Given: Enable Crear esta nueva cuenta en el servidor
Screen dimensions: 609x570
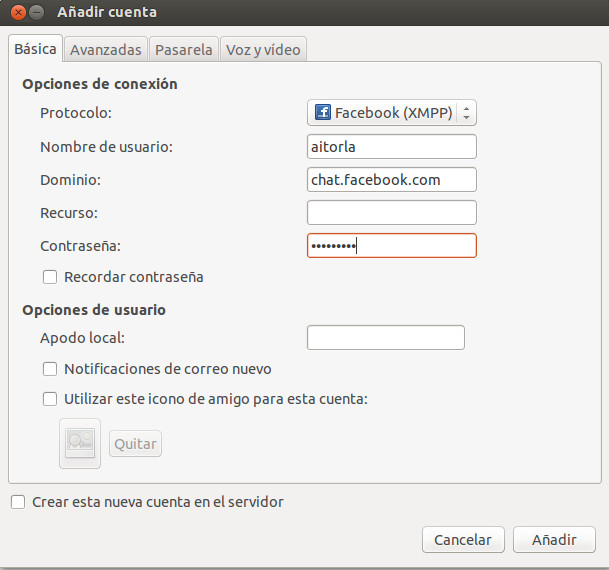Looking at the screenshot, I should click(18, 502).
